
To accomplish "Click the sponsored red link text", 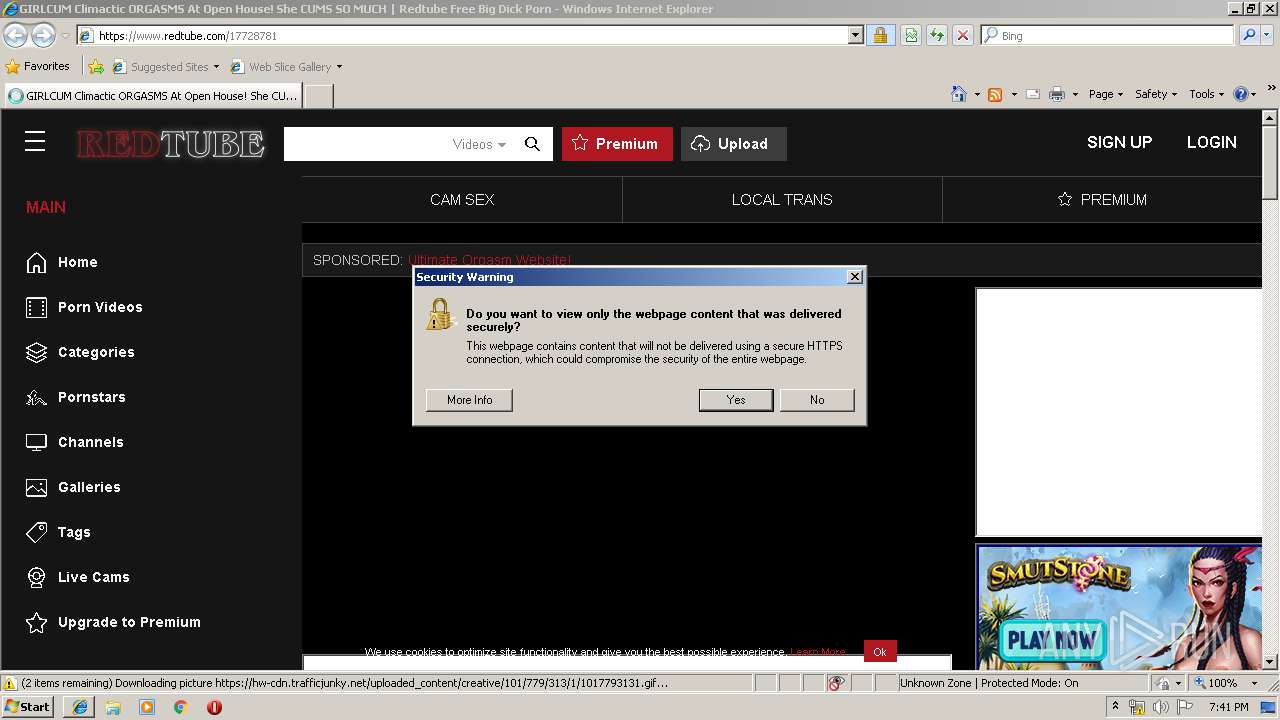I will pos(489,260).
